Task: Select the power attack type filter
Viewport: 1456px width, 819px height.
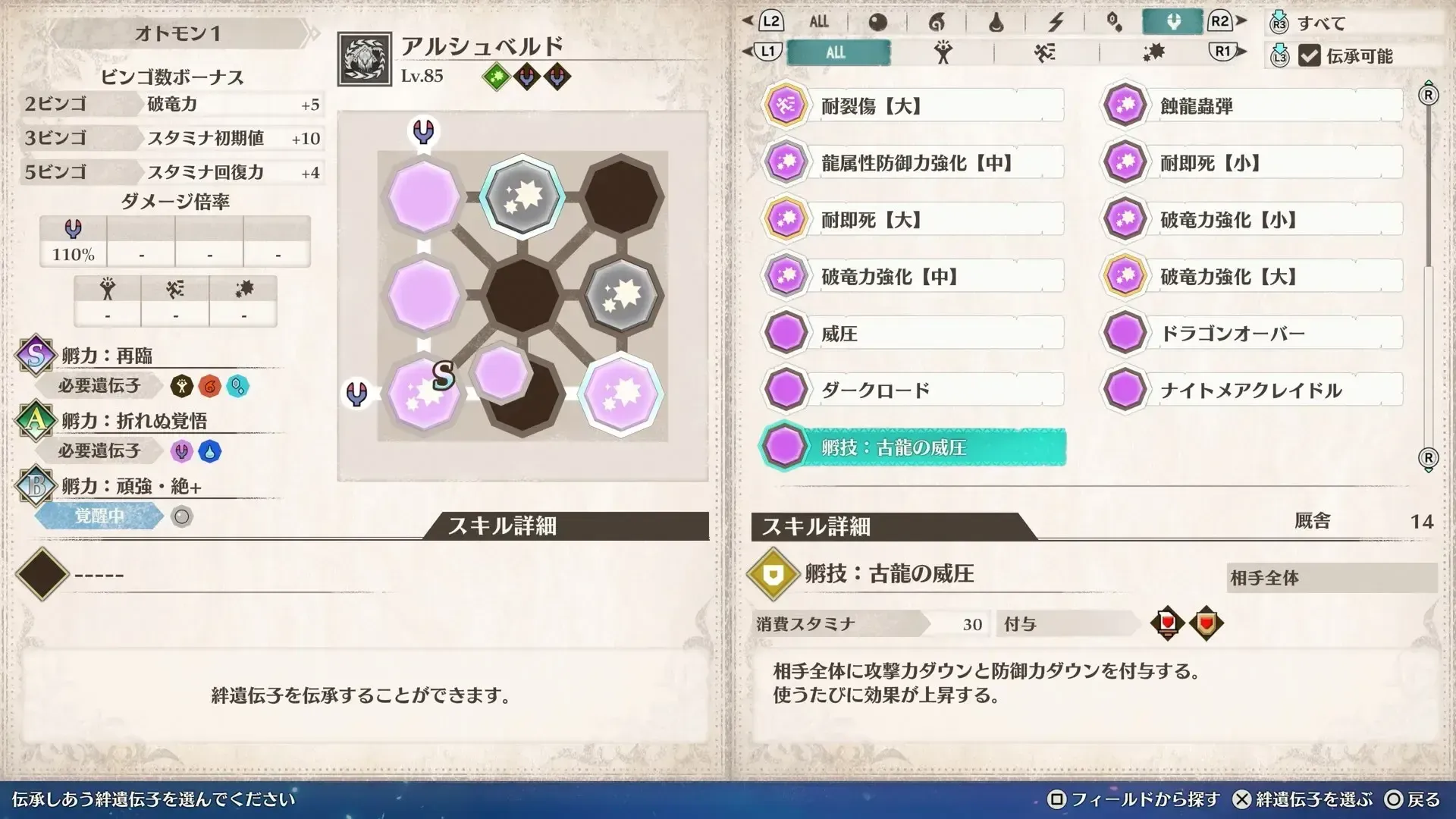Action: 943,52
